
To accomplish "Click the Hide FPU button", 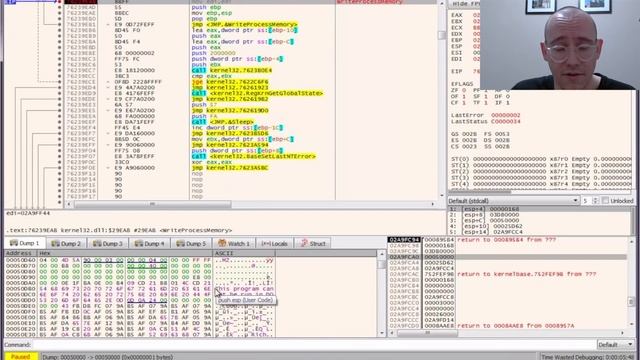I will point(464,4).
